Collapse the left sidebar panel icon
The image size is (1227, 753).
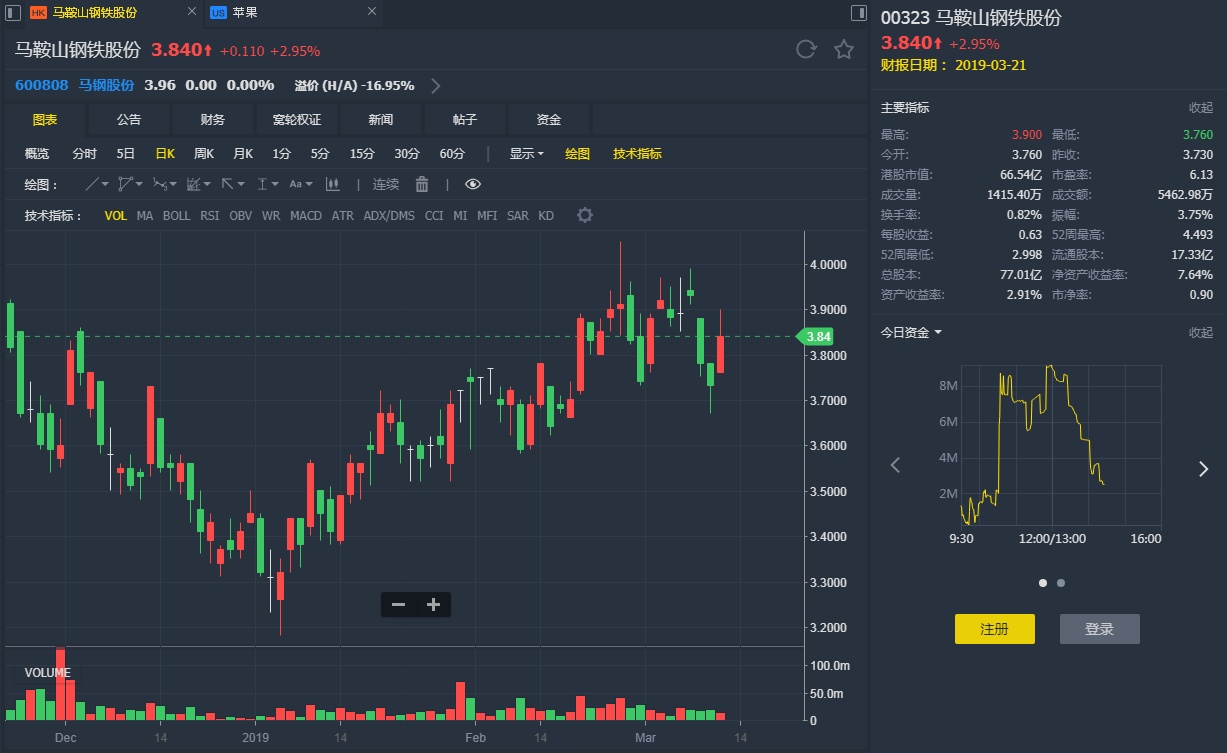[13, 13]
